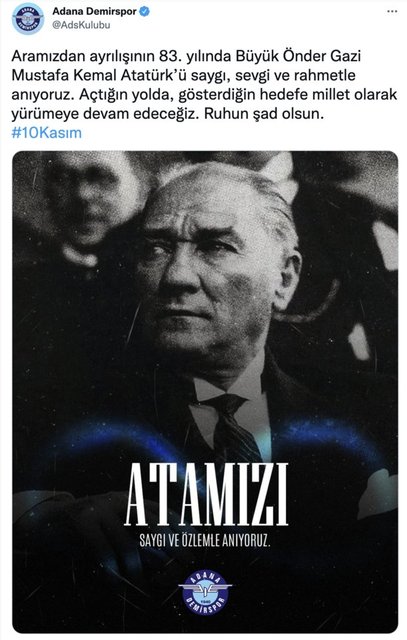This screenshot has height=640, width=407.
Task: Click the Adana Demirspor crest inside image
Action: coord(205,591)
